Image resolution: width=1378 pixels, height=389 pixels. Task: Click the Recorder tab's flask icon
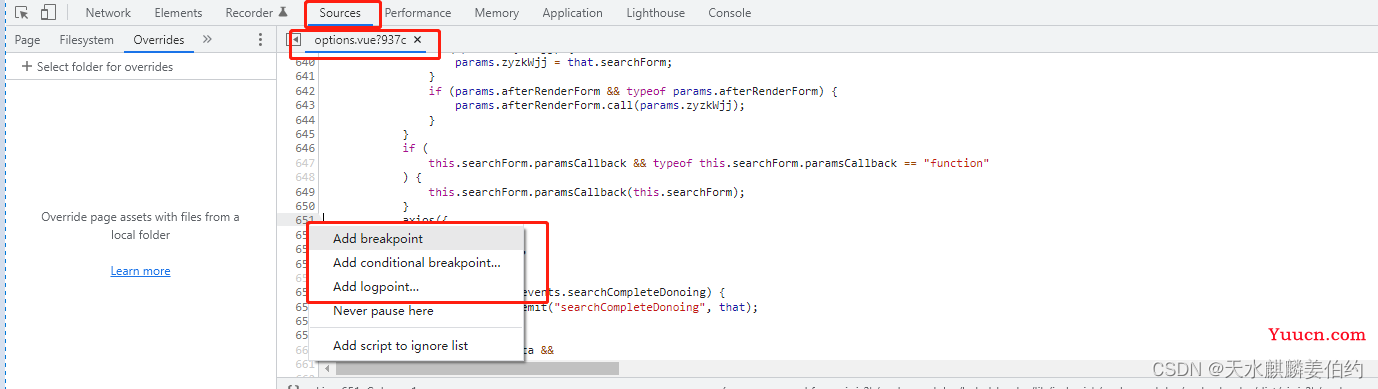pos(283,13)
